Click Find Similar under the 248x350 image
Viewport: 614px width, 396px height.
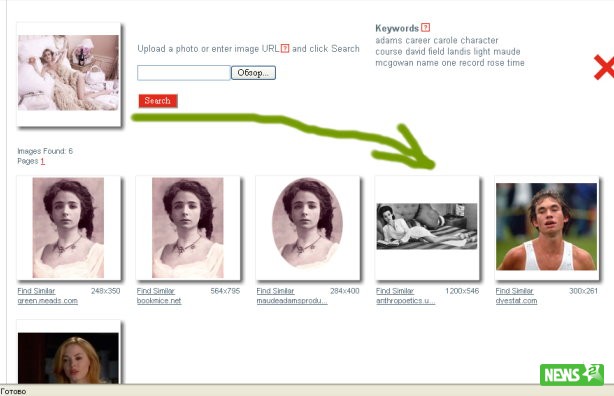click(x=36, y=291)
